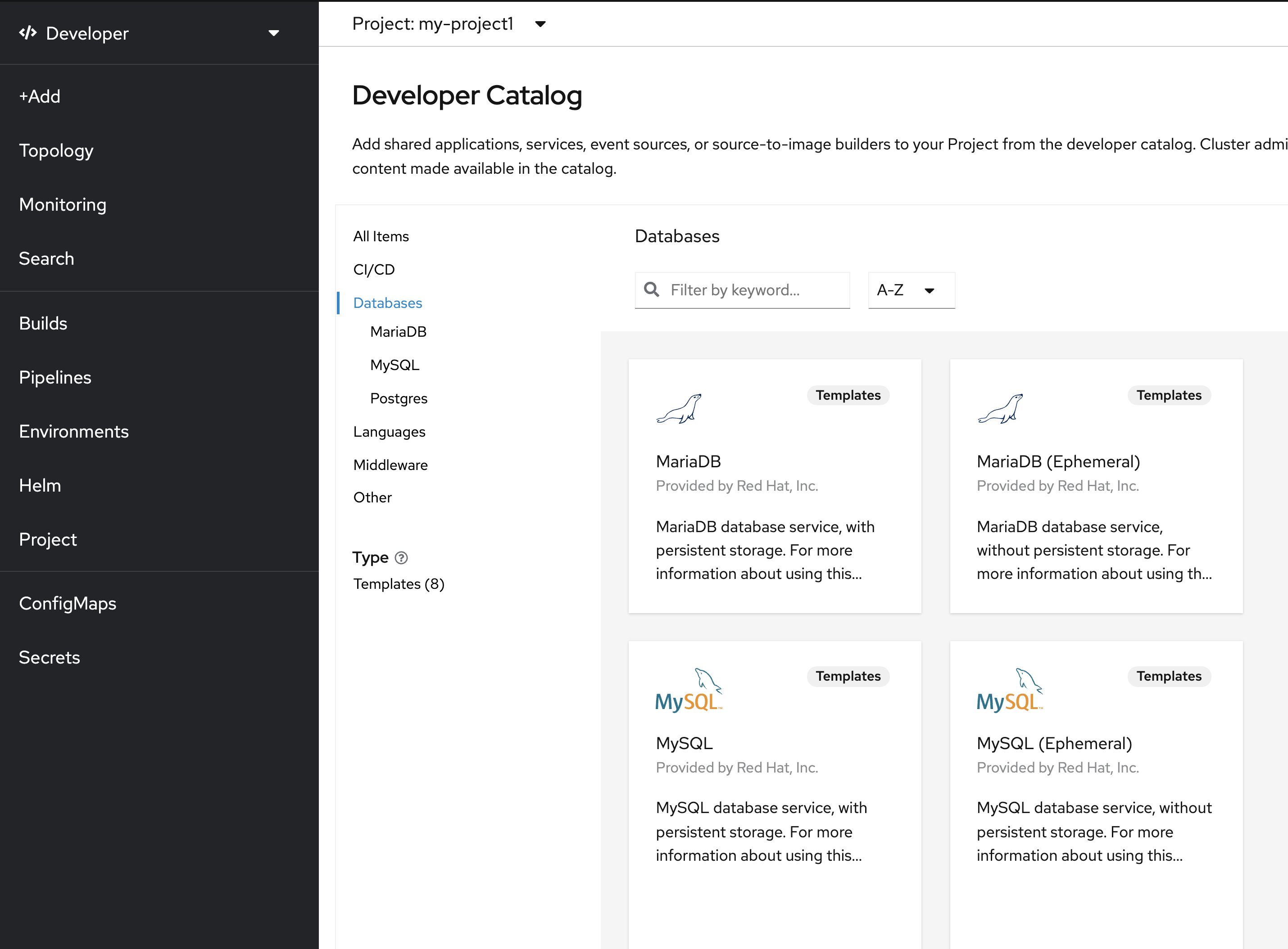Image resolution: width=1288 pixels, height=949 pixels.
Task: Select the Databases menu item
Action: (x=388, y=302)
